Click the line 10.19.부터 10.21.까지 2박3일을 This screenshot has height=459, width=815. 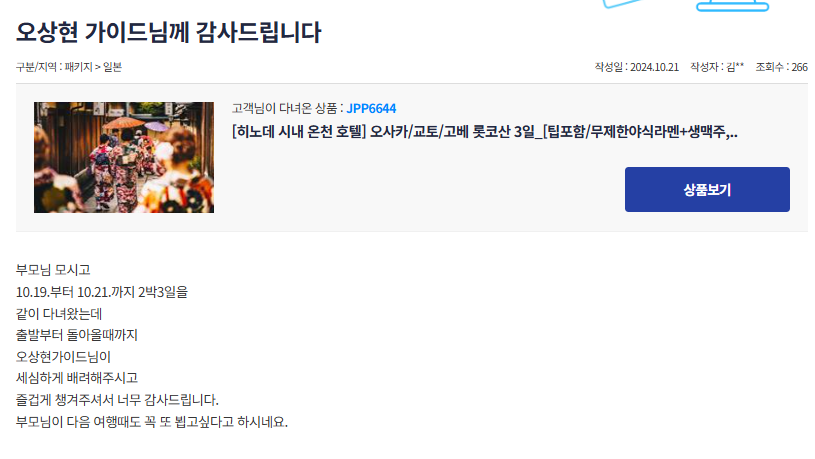102,292
